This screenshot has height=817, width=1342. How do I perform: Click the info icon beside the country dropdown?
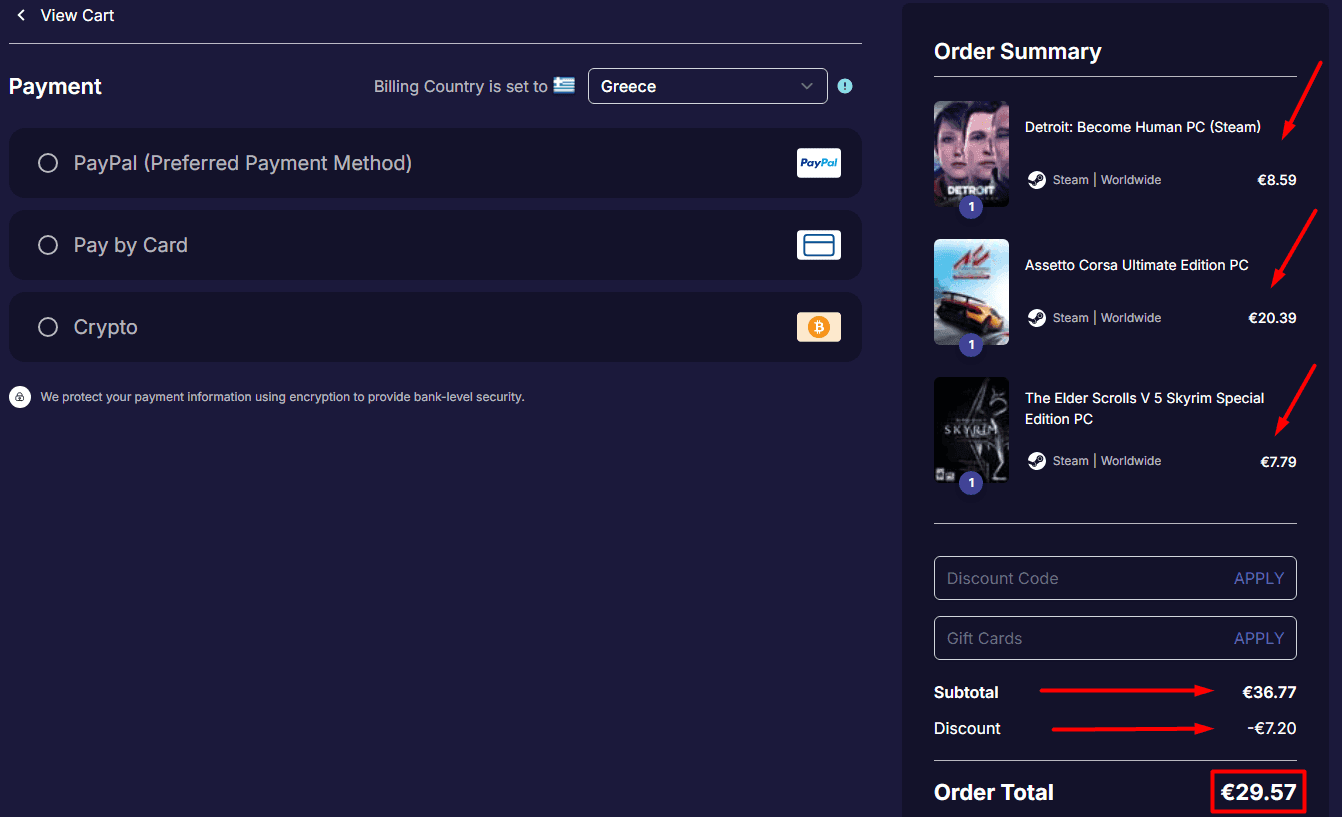845,86
